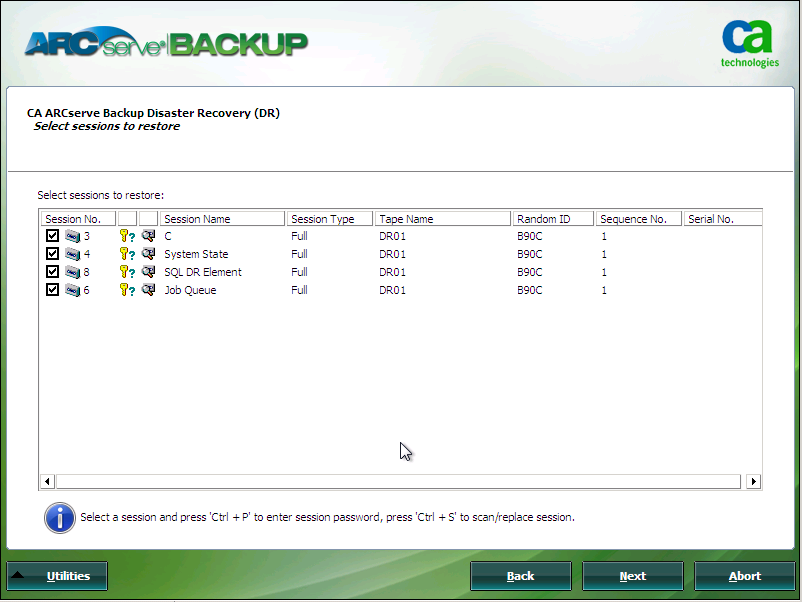Click the tape drive icon for session 4
This screenshot has width=802, height=602.
coord(73,254)
